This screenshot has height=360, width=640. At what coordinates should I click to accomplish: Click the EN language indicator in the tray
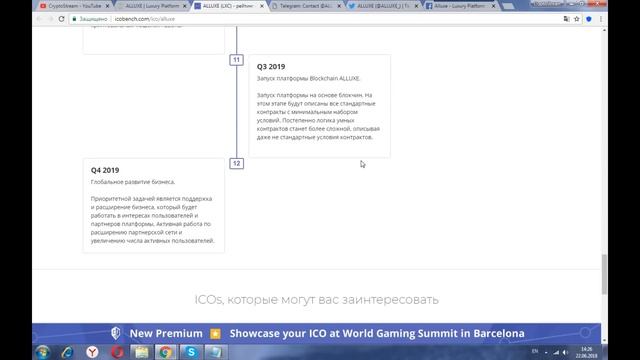pyautogui.click(x=535, y=351)
